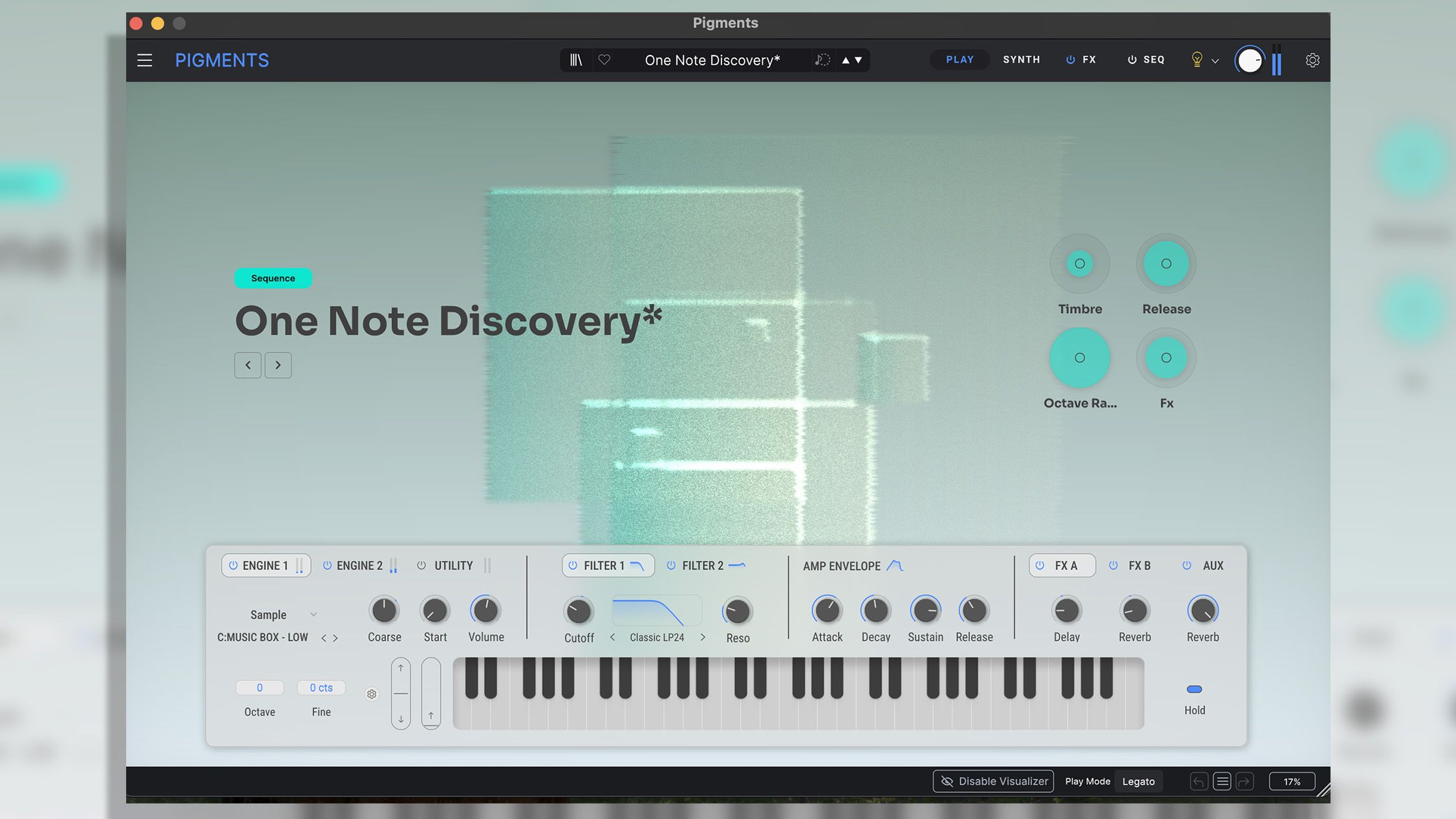
Task: Favorite the preset with the heart icon
Action: [605, 60]
